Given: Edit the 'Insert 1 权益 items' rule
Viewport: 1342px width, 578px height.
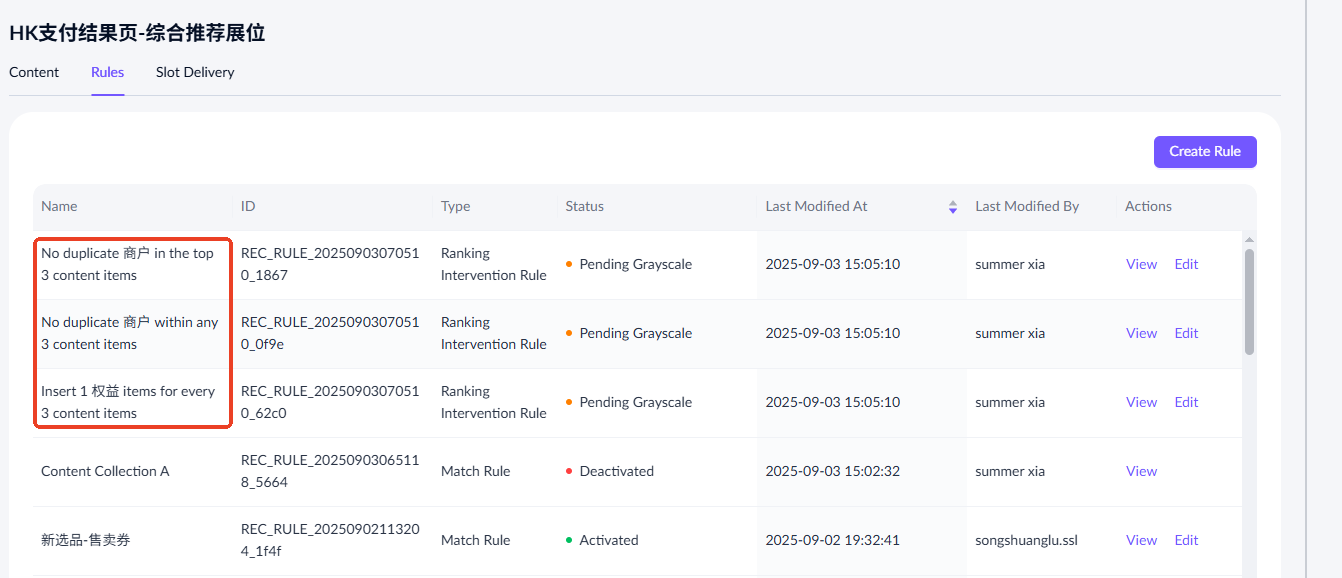Looking at the screenshot, I should pyautogui.click(x=1186, y=402).
